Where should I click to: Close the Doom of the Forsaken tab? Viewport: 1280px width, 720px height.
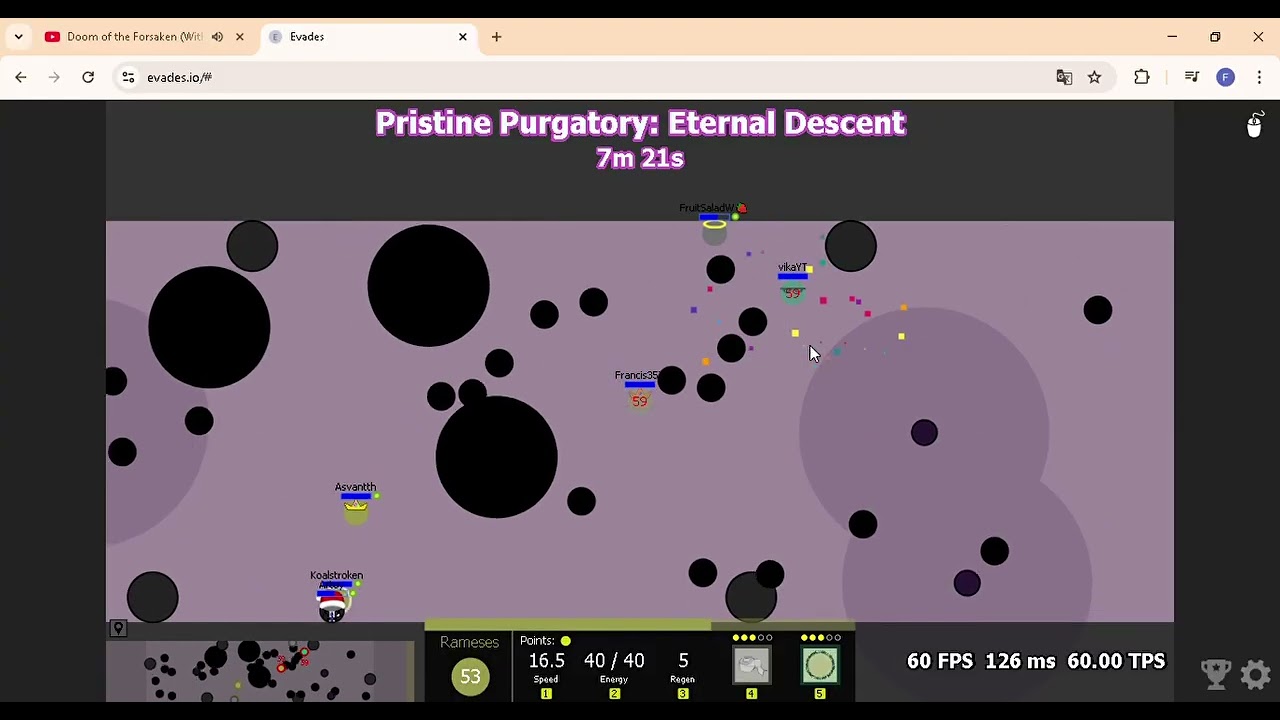coord(240,37)
